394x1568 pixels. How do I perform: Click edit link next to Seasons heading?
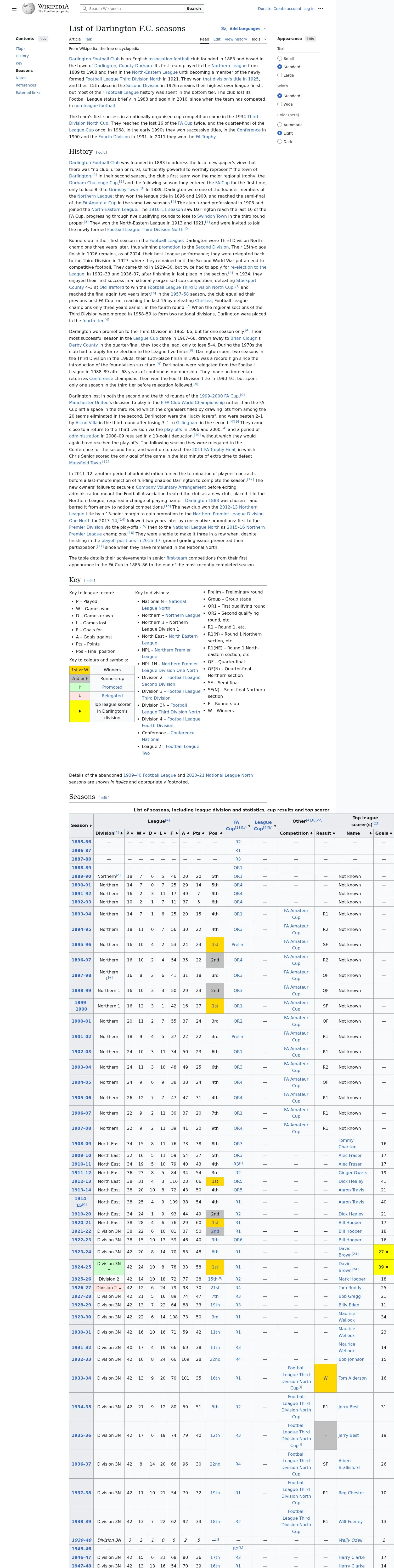click(x=104, y=797)
